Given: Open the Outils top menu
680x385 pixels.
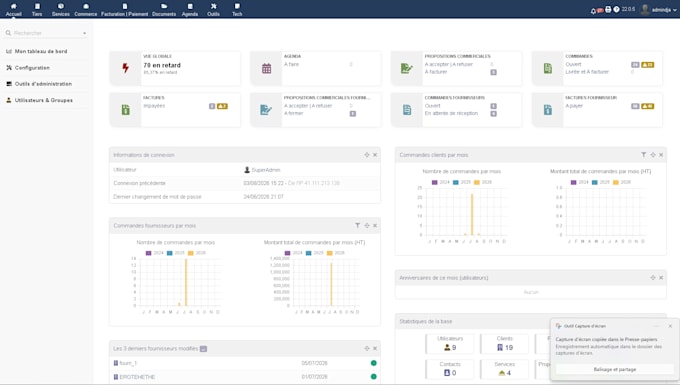Looking at the screenshot, I should [x=213, y=10].
